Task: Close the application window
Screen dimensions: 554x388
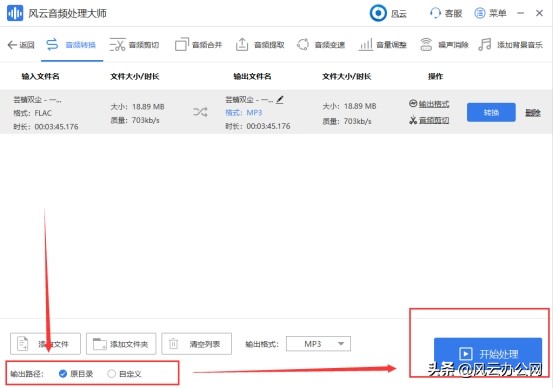Action: (x=539, y=13)
